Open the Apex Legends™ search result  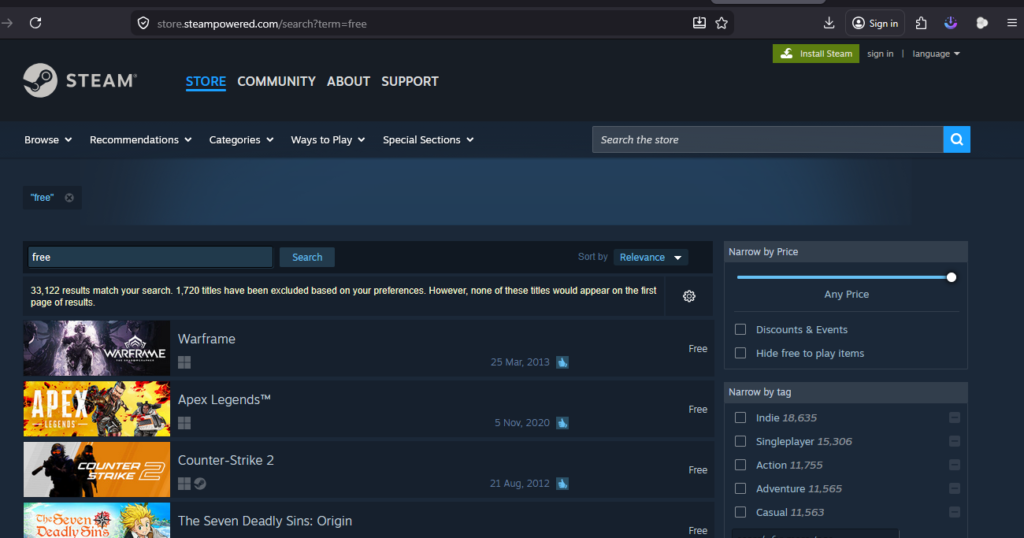(368, 409)
